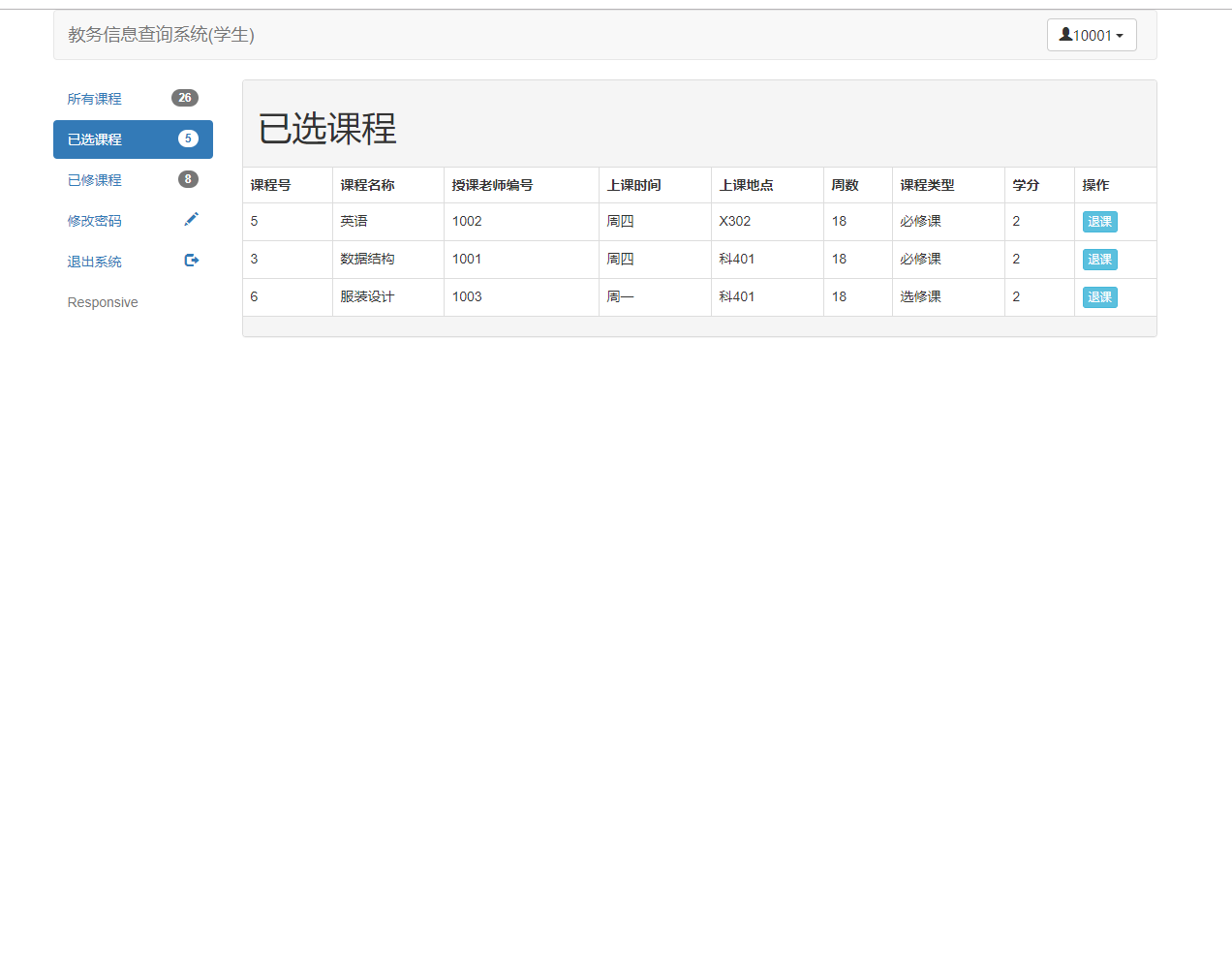Select 所有课程 in the sidebar
Image resolution: width=1232 pixels, height=958 pixels.
click(94, 98)
